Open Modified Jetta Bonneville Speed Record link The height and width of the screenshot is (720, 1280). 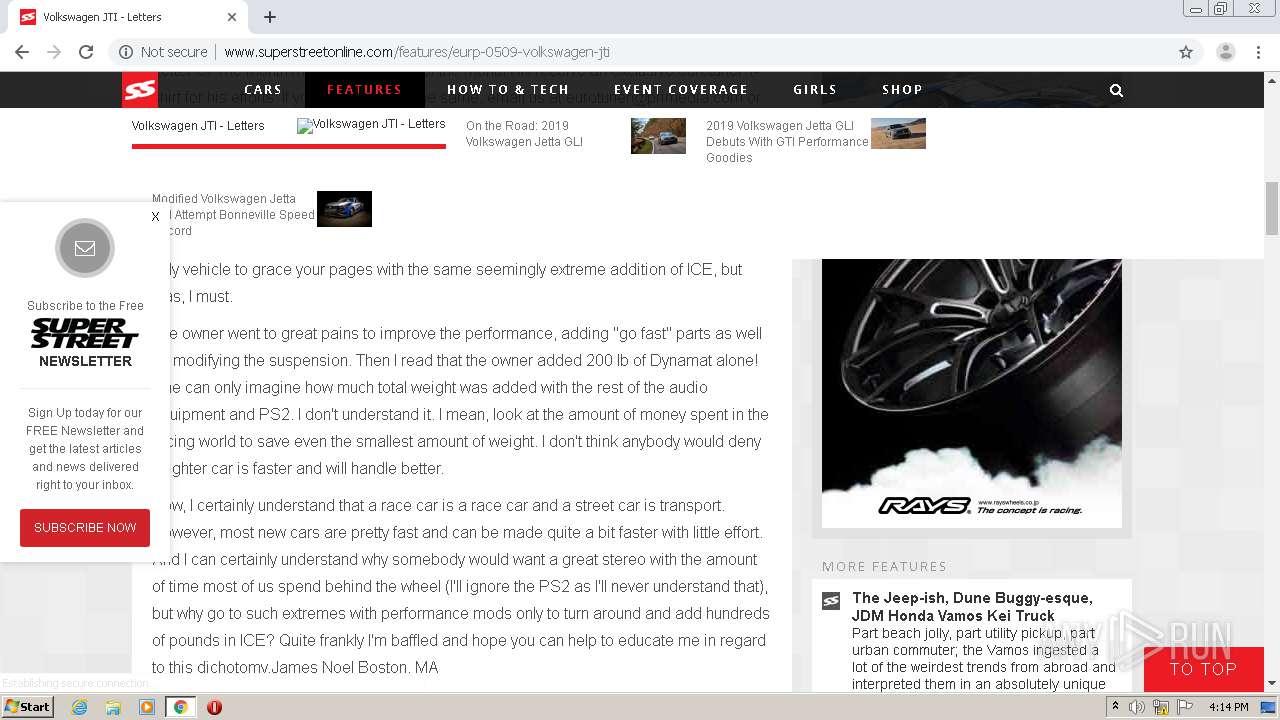233,215
